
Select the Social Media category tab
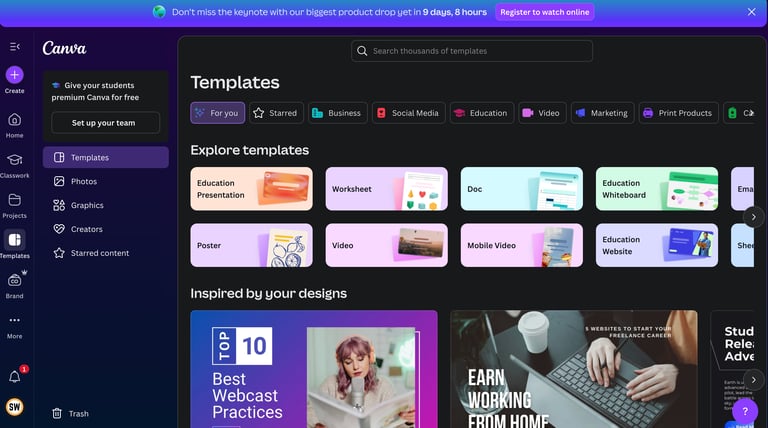coord(408,113)
